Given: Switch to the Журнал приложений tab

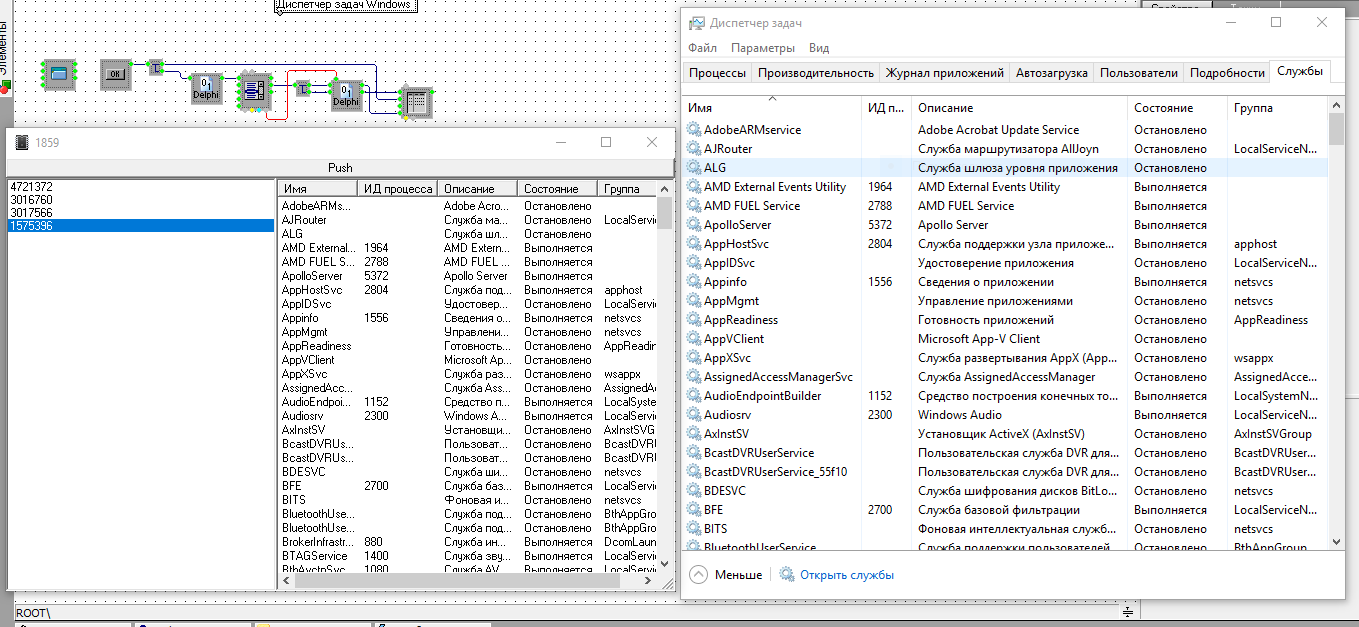Looking at the screenshot, I should point(945,73).
